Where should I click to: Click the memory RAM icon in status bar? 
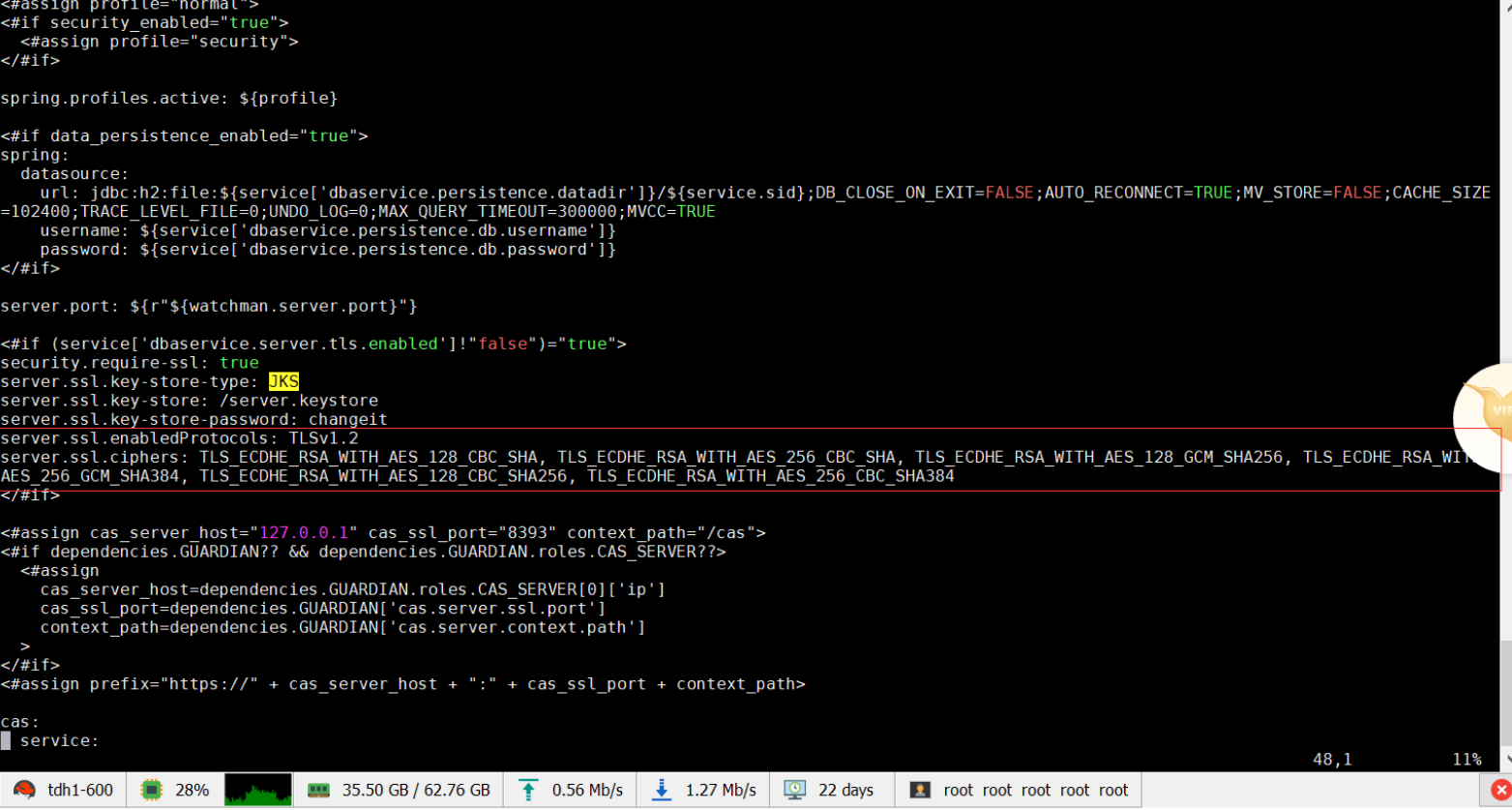318,791
